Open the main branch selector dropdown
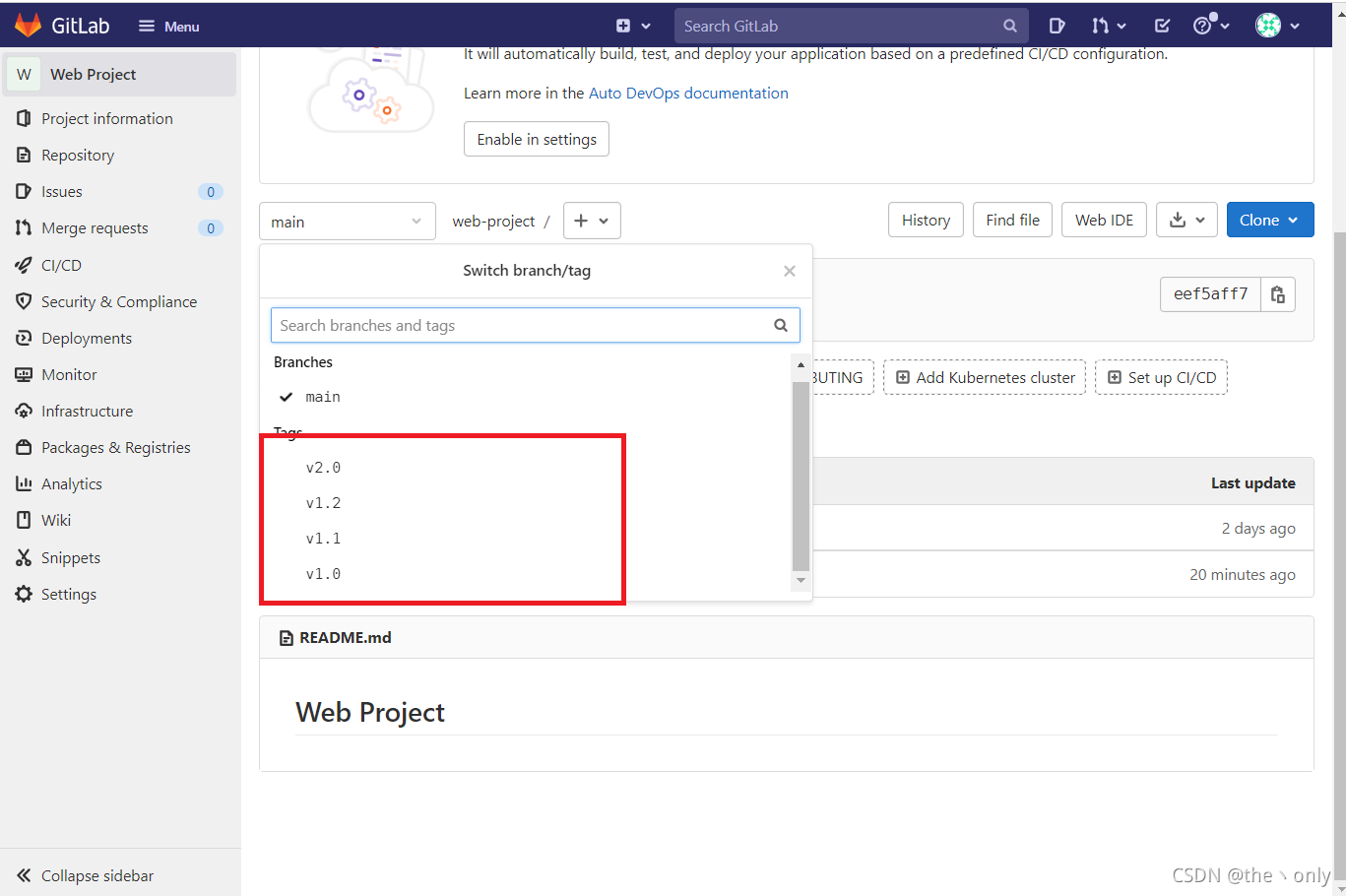1346x896 pixels. pos(347,222)
